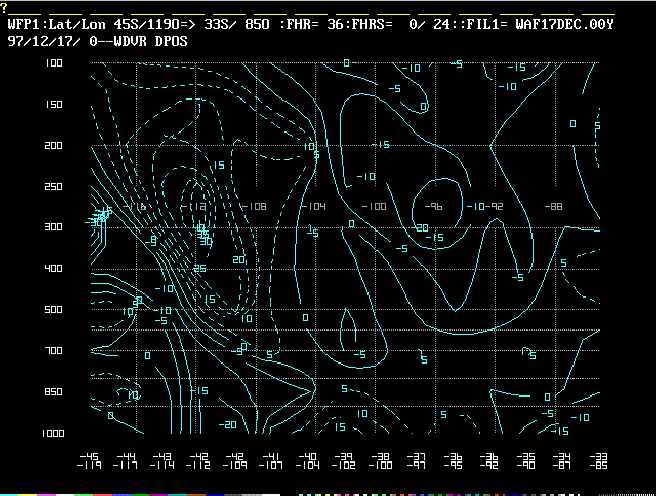The image size is (656, 496).
Task: Click the '45S/1190=>' start coordinate text
Action: [154, 24]
